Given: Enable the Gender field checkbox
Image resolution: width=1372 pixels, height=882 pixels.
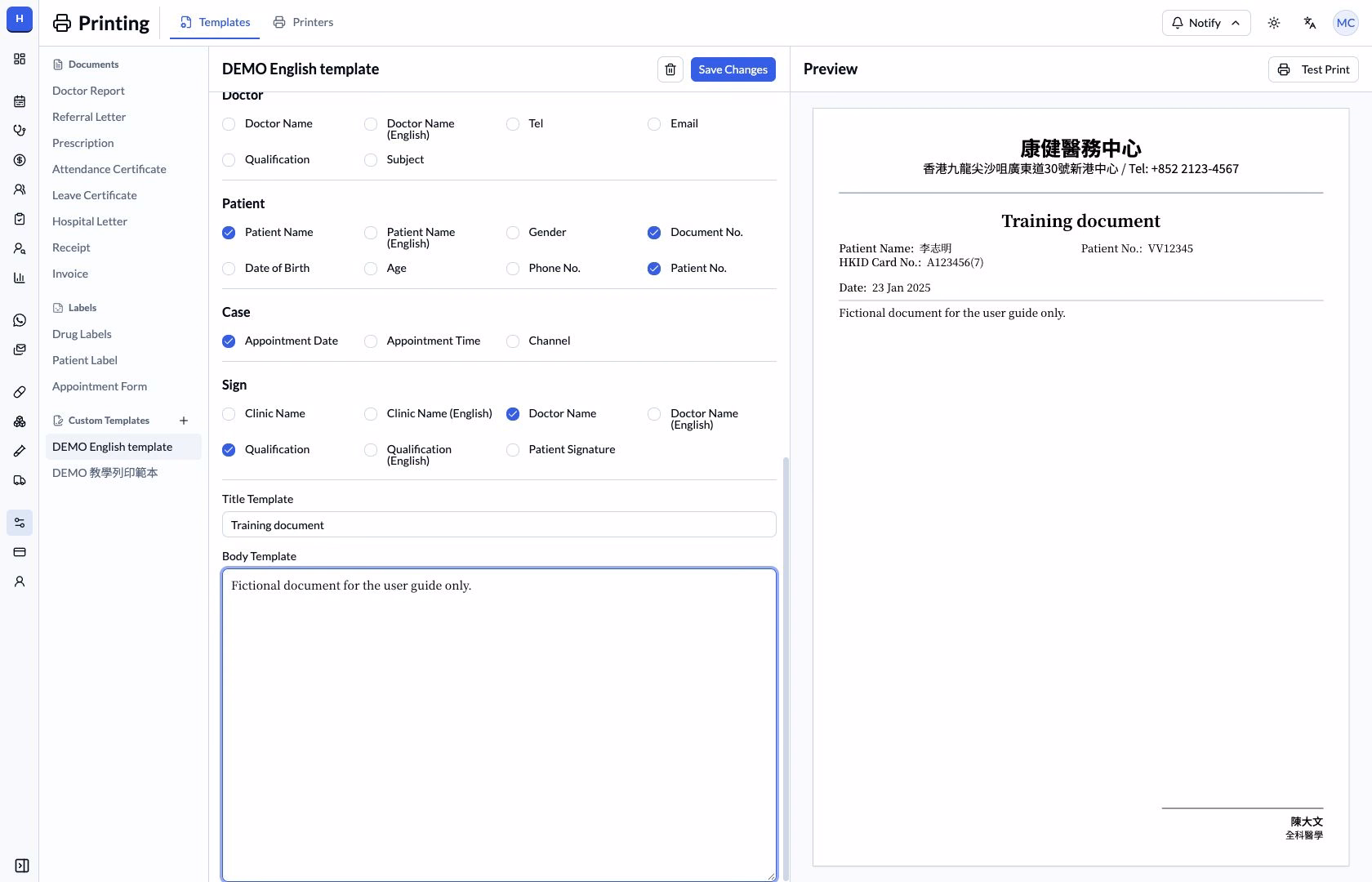Looking at the screenshot, I should pos(513,233).
